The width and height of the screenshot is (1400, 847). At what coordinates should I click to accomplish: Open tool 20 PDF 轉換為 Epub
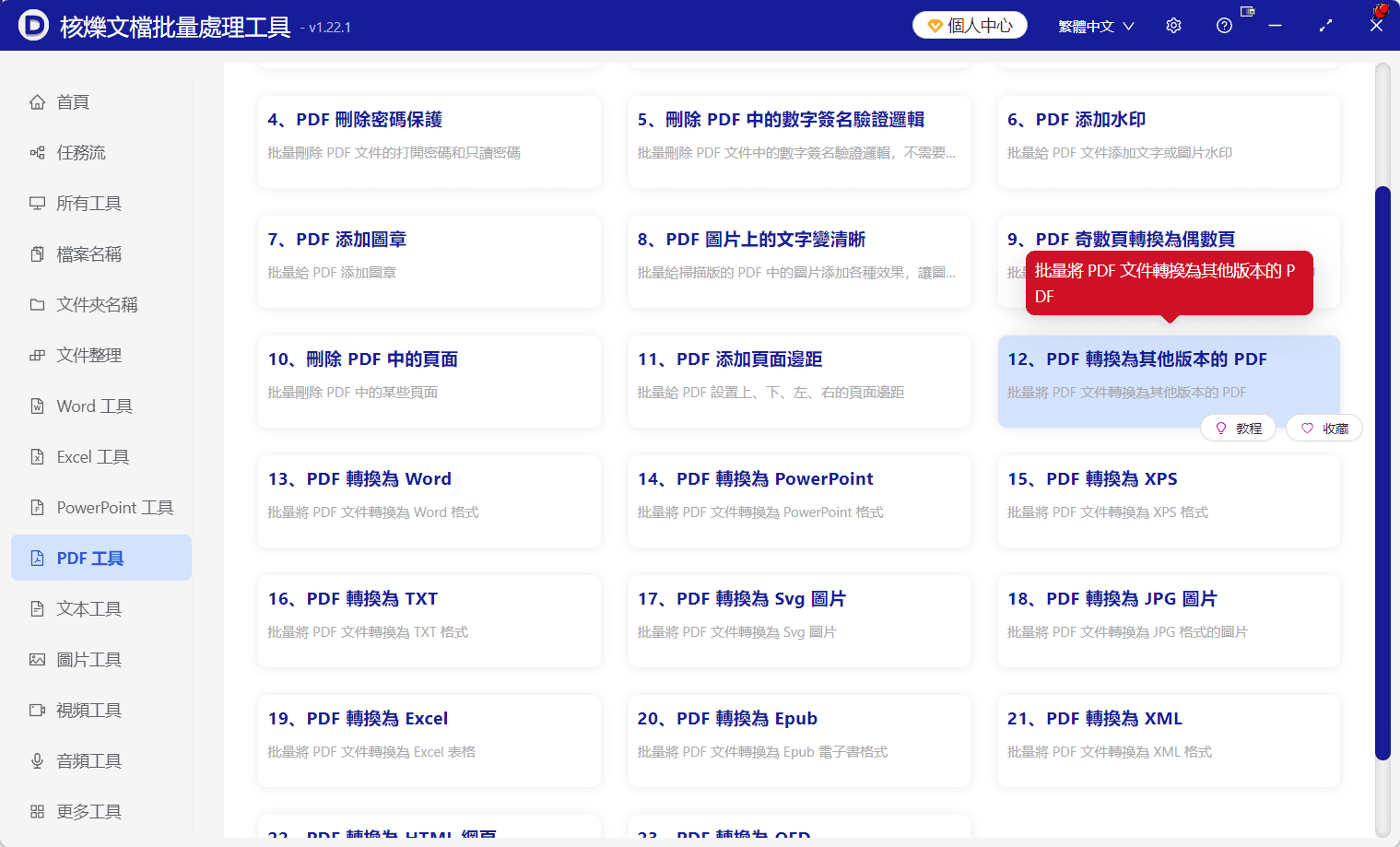click(799, 741)
